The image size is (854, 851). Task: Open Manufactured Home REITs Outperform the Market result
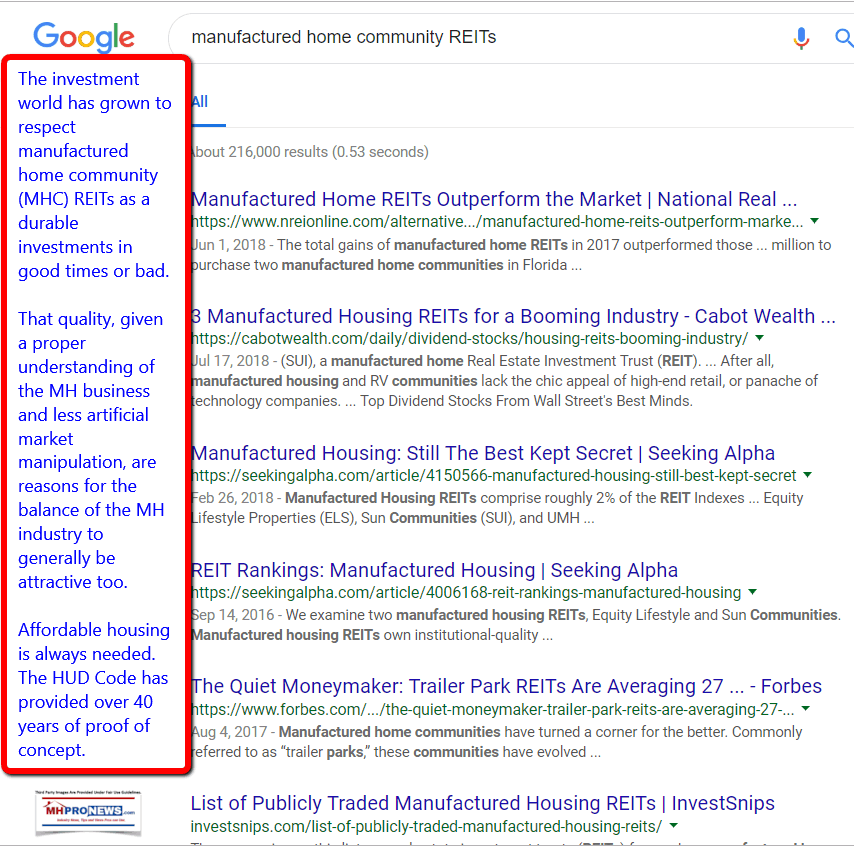pyautogui.click(x=494, y=199)
